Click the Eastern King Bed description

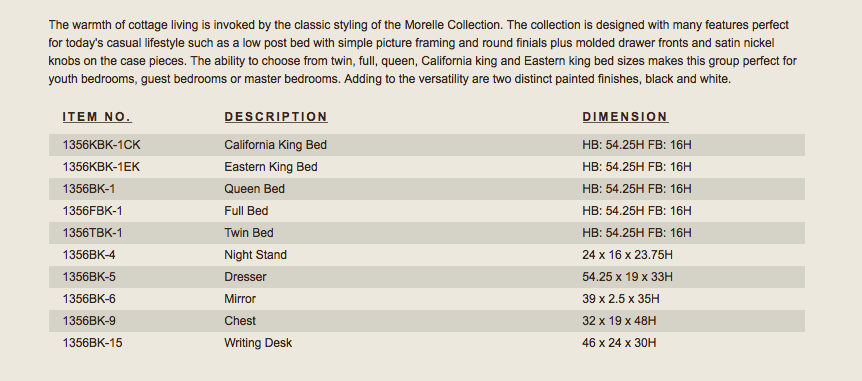pos(270,167)
